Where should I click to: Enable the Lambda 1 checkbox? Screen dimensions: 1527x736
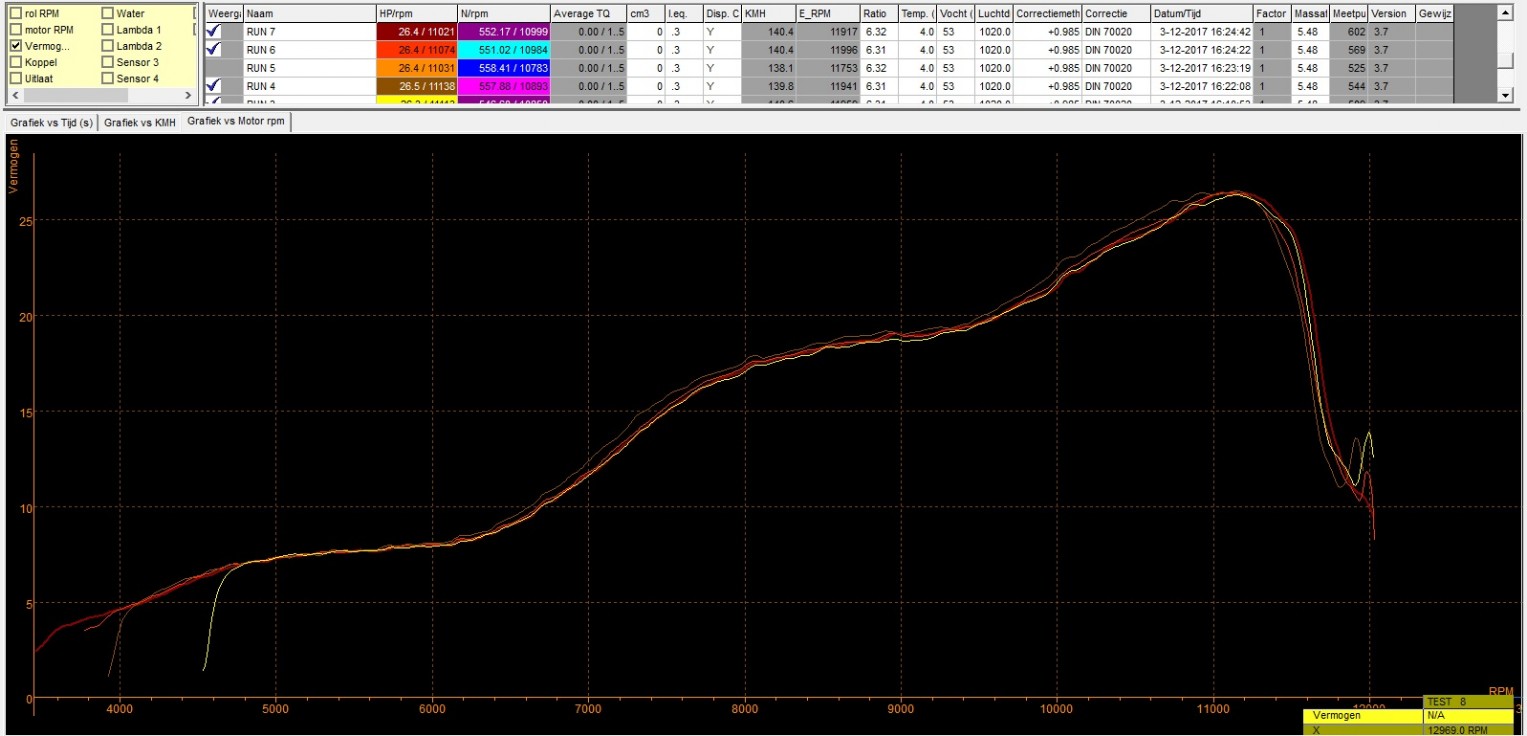point(107,30)
